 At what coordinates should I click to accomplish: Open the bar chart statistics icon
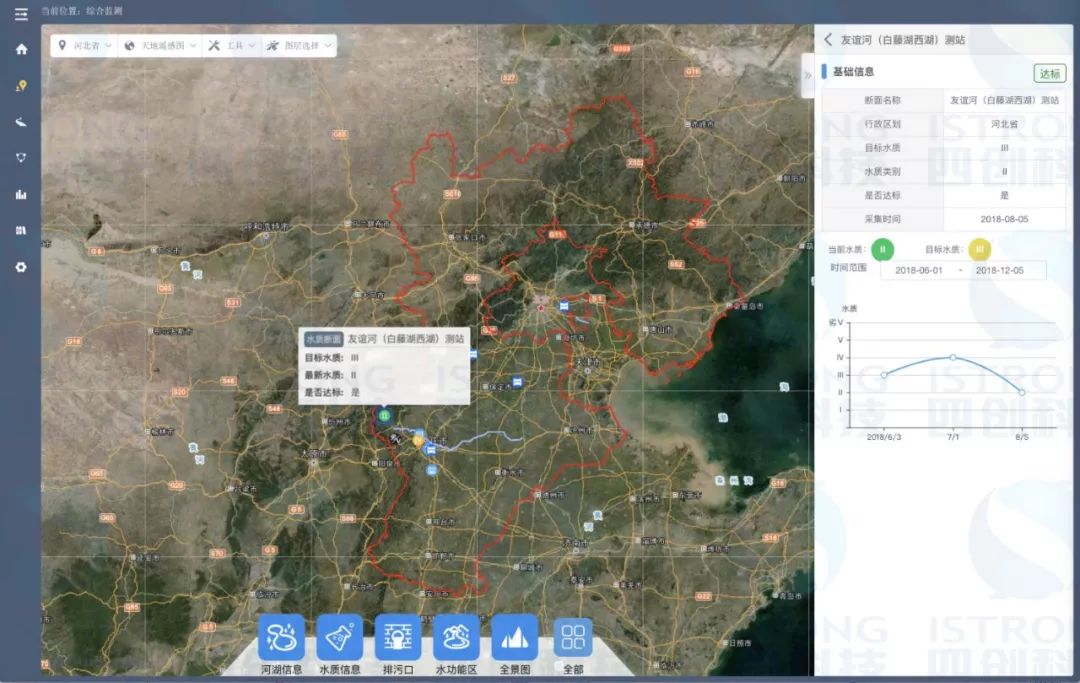tap(21, 194)
